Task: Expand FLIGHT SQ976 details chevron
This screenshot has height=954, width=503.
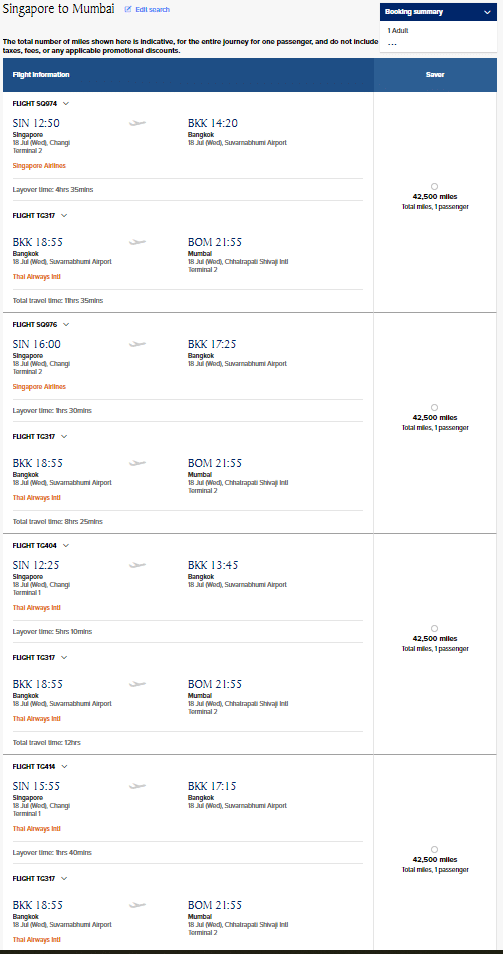Action: (66, 324)
